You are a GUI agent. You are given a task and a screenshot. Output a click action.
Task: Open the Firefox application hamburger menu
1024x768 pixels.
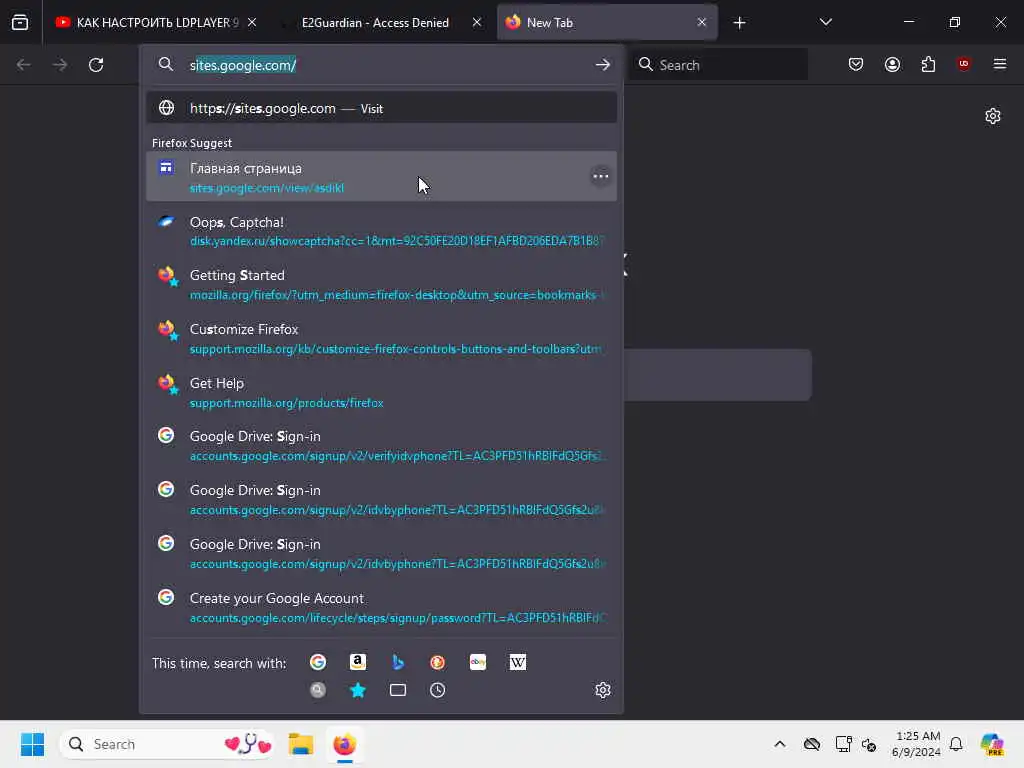click(x=999, y=64)
